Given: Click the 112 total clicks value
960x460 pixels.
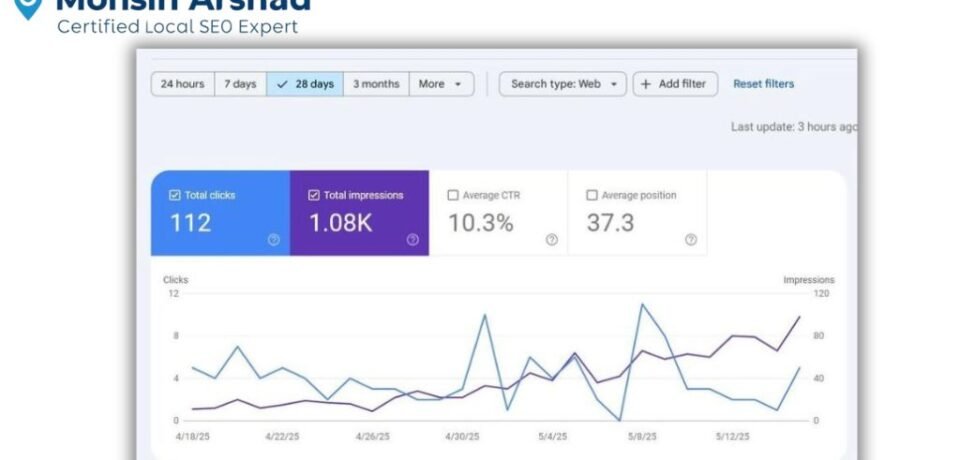Looking at the screenshot, I should point(190,223).
